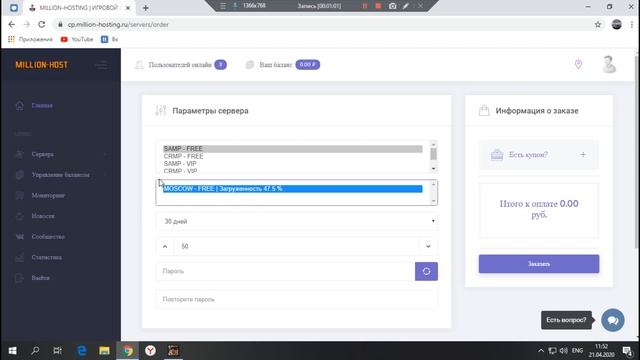The height and width of the screenshot is (360, 640).
Task: Launch Microsoft Edge from the taskbar
Action: point(82,351)
